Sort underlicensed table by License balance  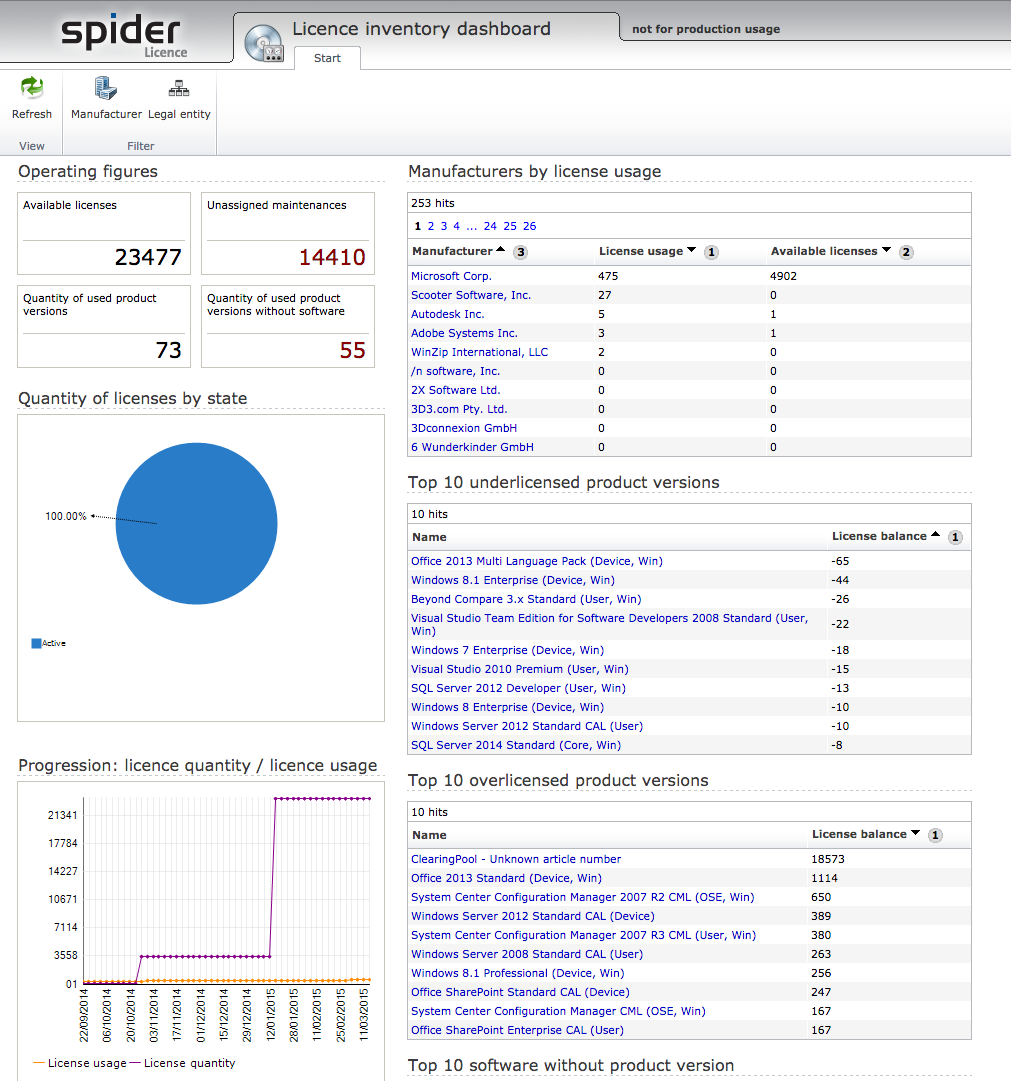point(879,536)
